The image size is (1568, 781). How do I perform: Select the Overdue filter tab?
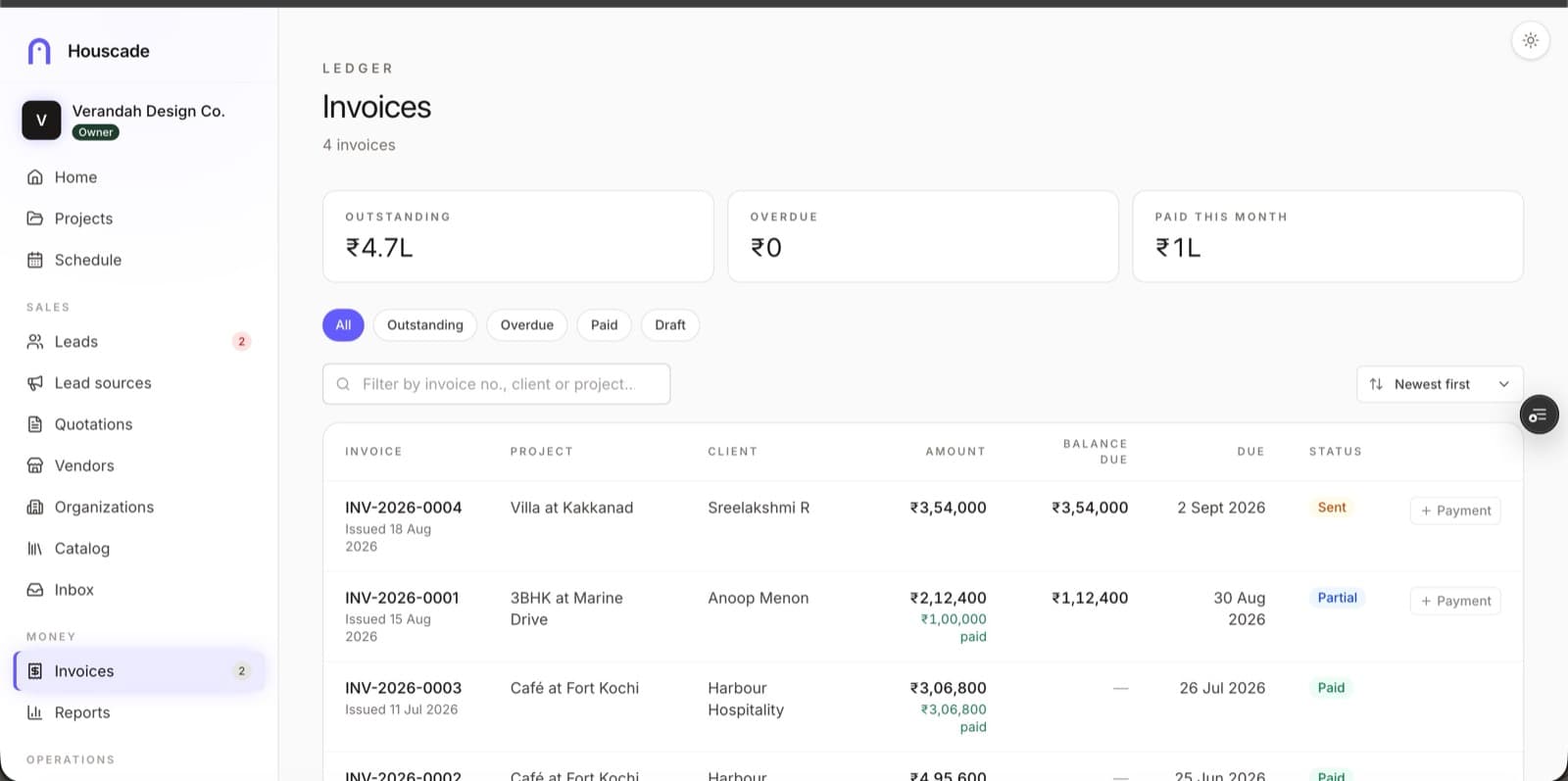pos(527,325)
